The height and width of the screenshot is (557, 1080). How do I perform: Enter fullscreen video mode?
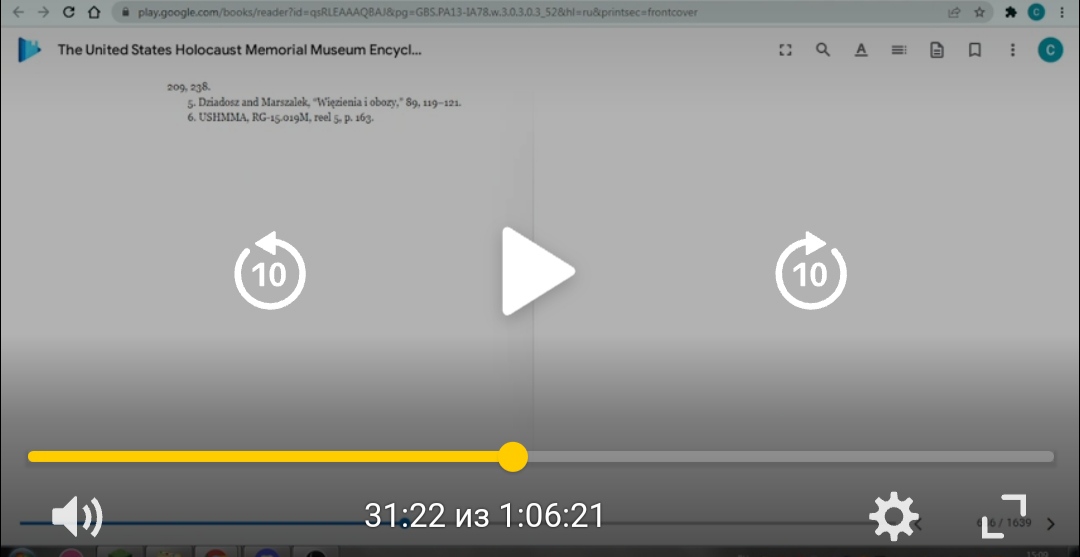[x=1004, y=516]
